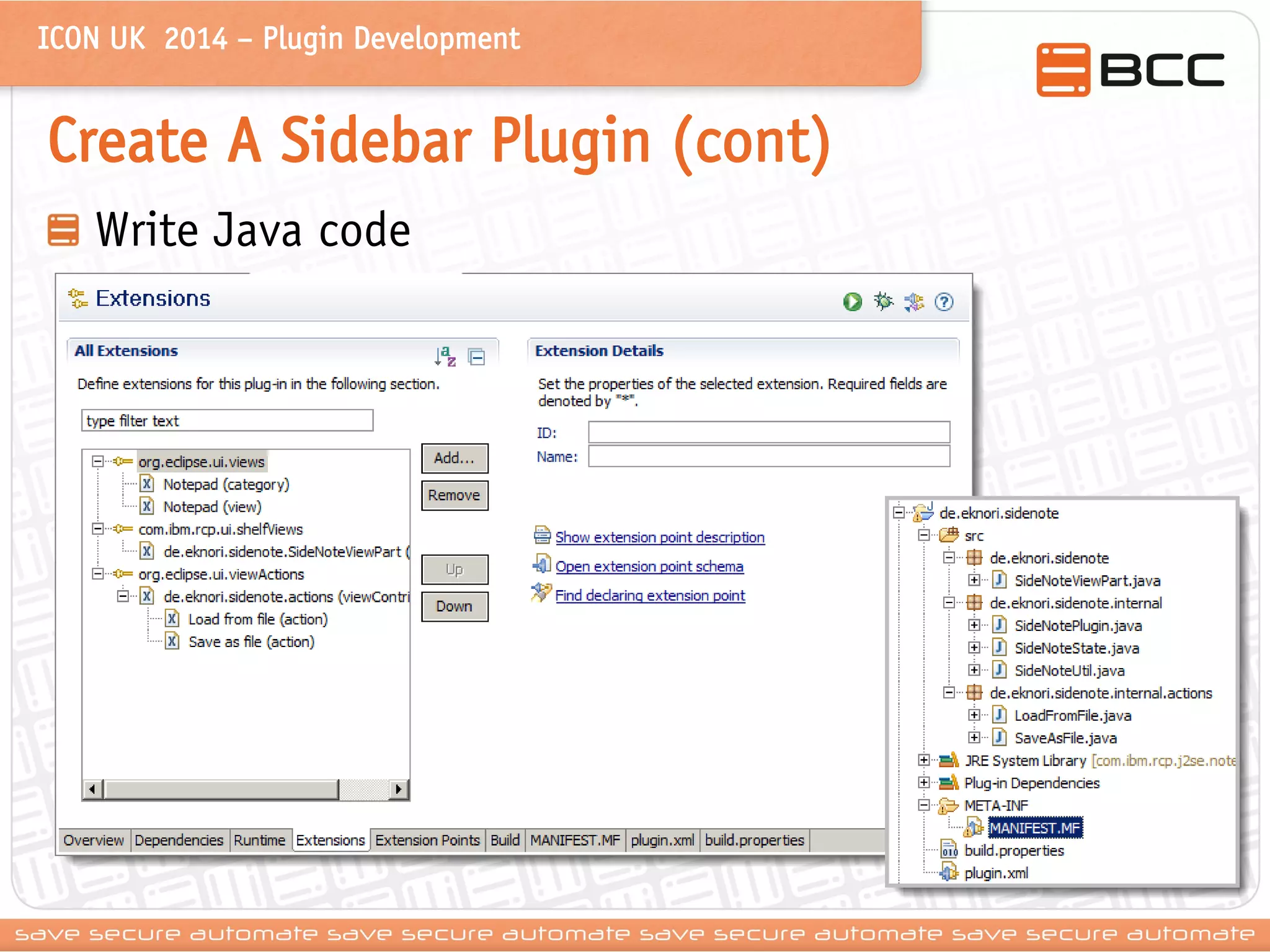Image resolution: width=1270 pixels, height=952 pixels.
Task: Open the help question mark icon
Action: pyautogui.click(x=944, y=302)
